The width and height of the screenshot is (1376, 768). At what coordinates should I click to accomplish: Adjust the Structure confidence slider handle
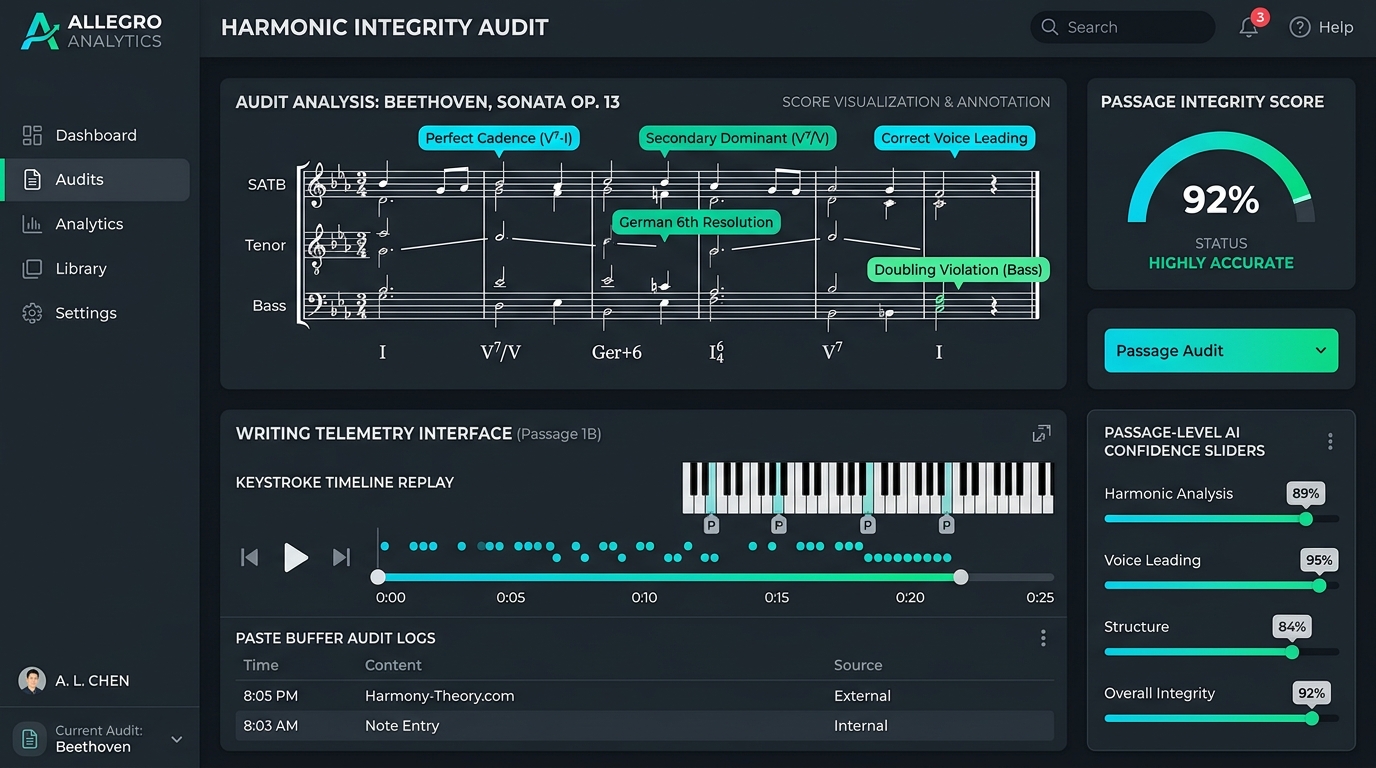coord(1292,652)
